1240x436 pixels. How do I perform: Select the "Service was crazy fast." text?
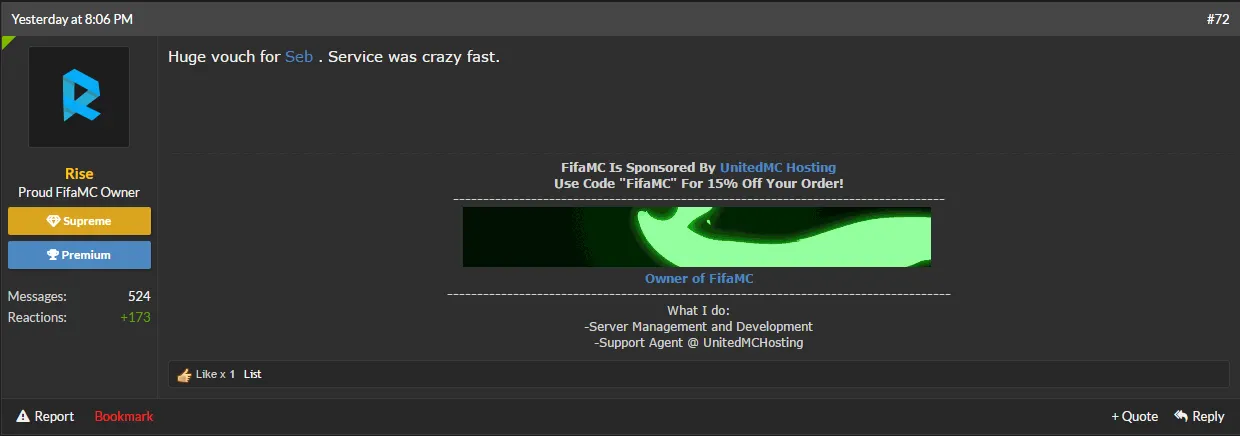414,57
